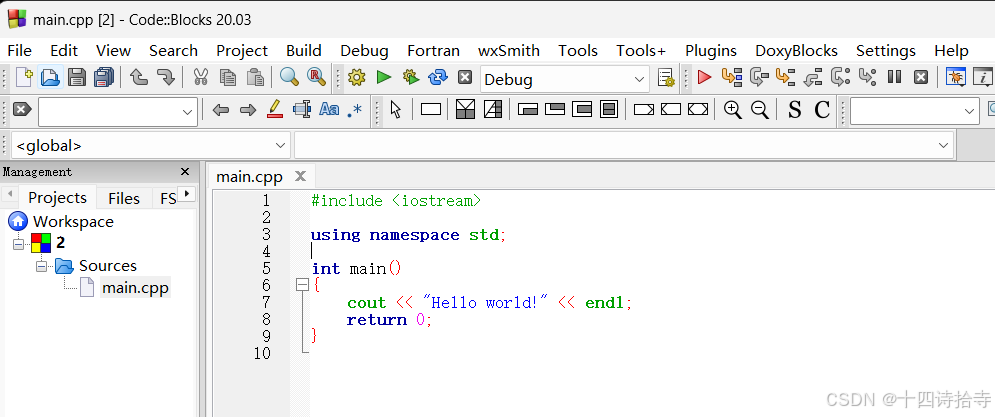This screenshot has width=995, height=417.
Task: Zoom out with the minus magnifier
Action: (760, 109)
